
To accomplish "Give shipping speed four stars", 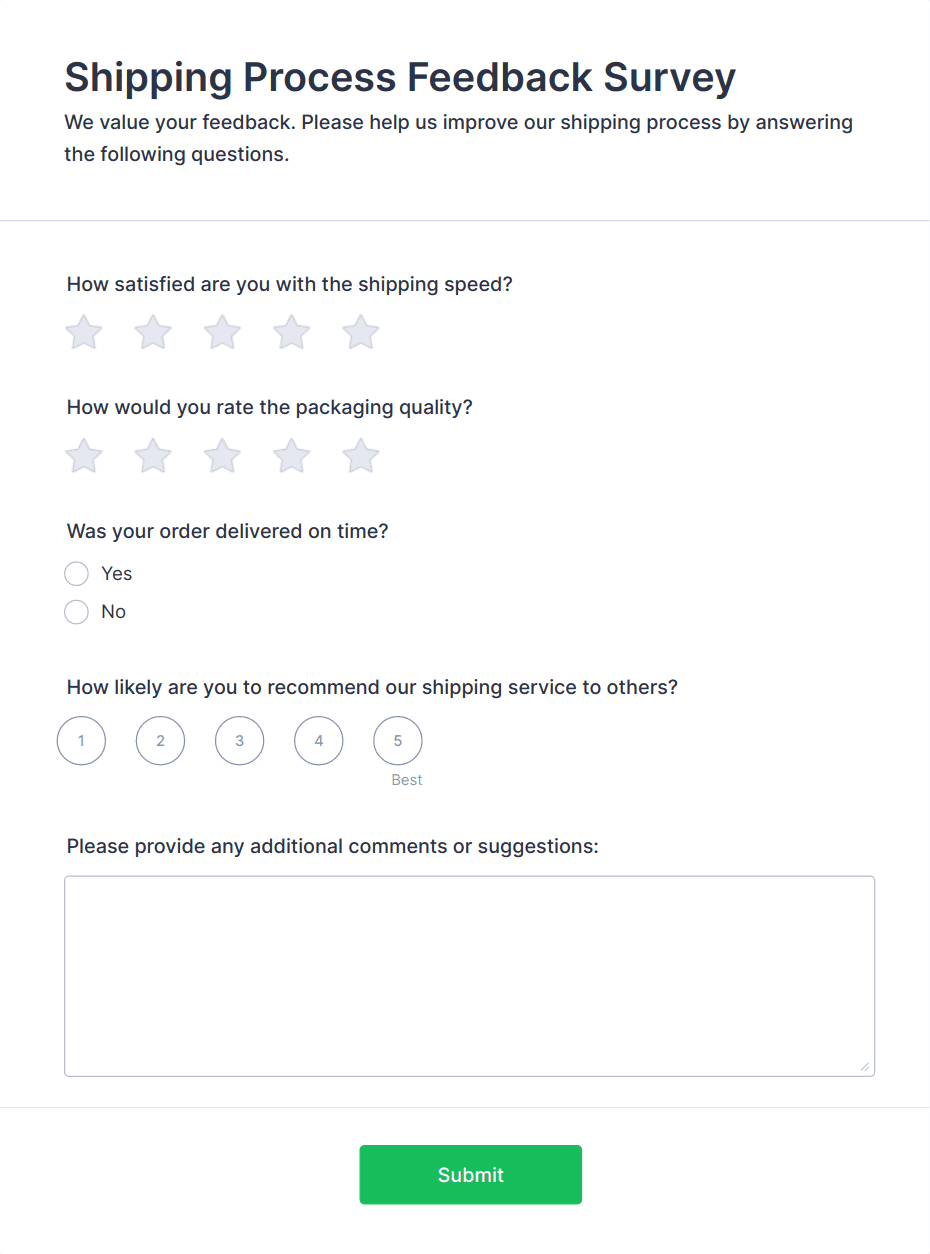I will point(292,333).
